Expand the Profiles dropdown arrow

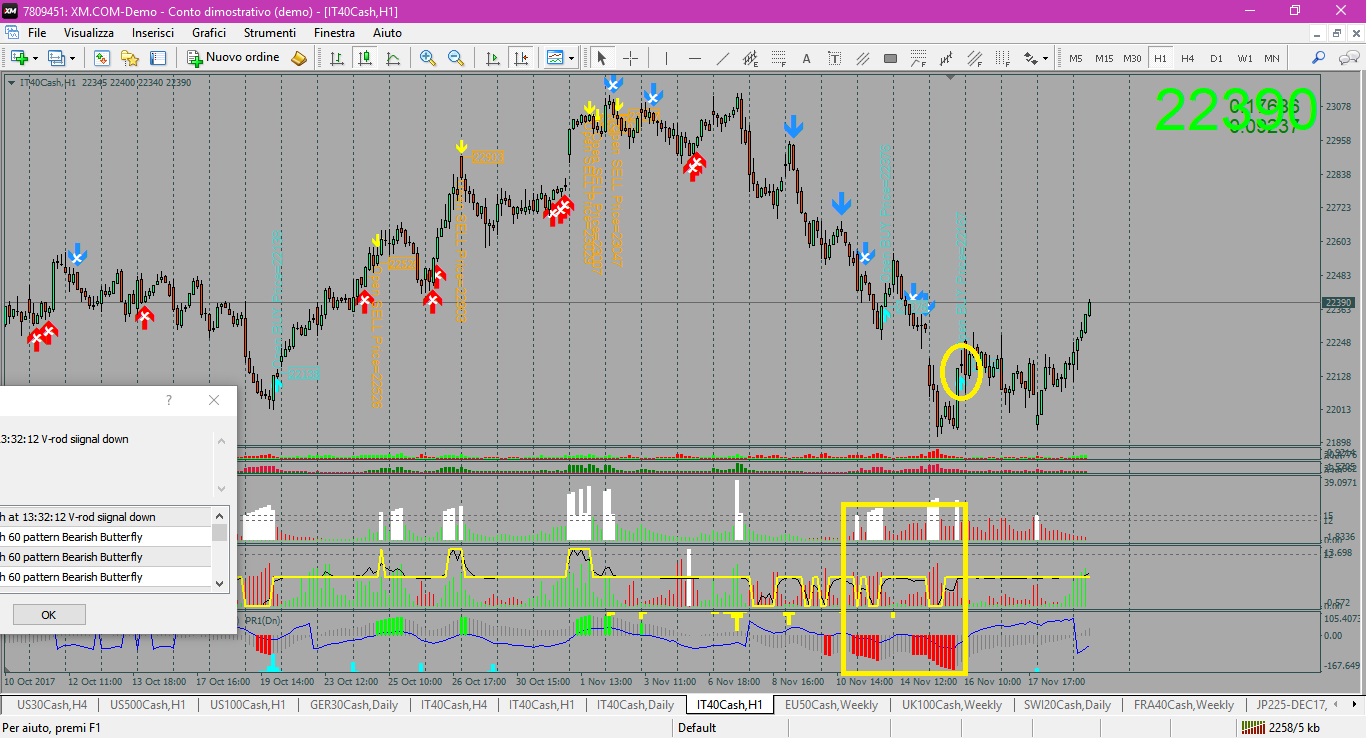(x=72, y=58)
